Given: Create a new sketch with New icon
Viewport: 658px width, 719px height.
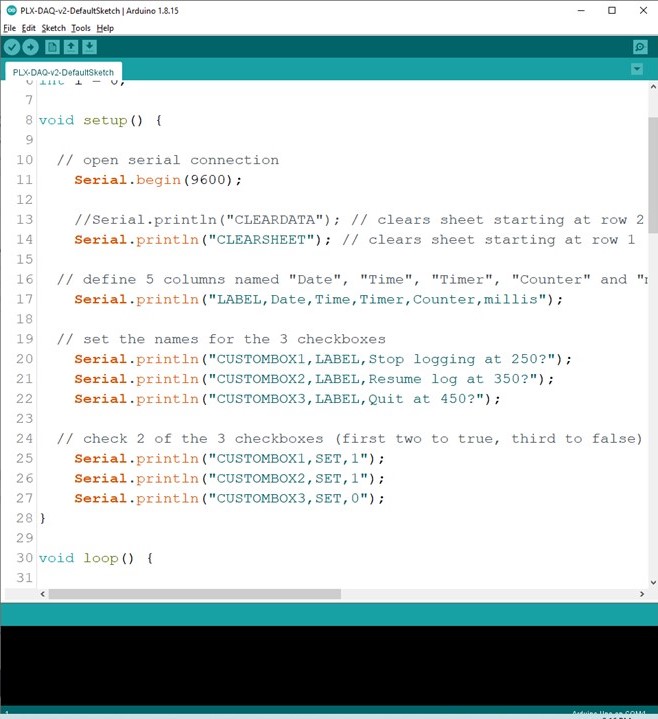Looking at the screenshot, I should [52, 47].
